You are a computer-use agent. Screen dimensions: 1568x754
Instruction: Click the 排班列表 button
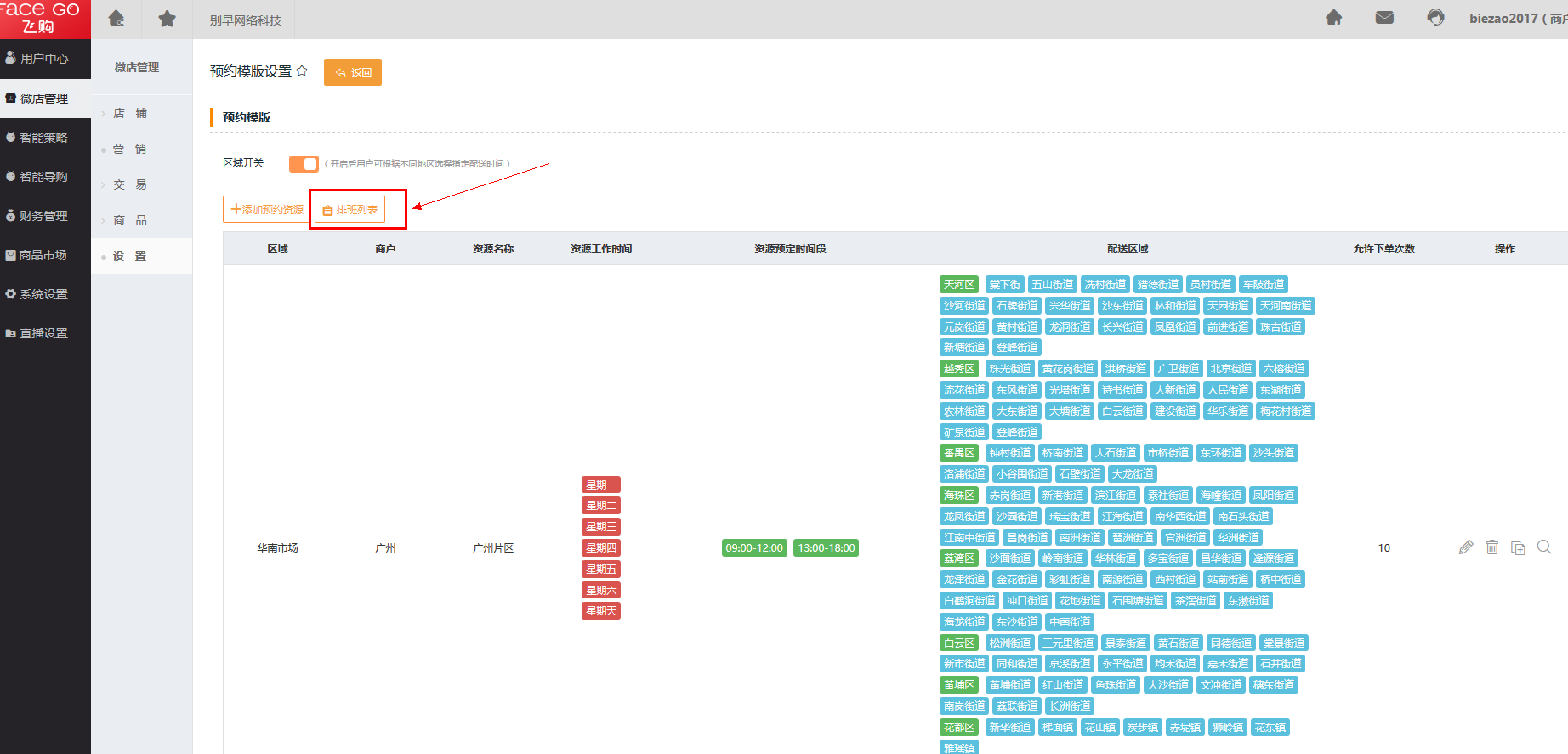(349, 210)
